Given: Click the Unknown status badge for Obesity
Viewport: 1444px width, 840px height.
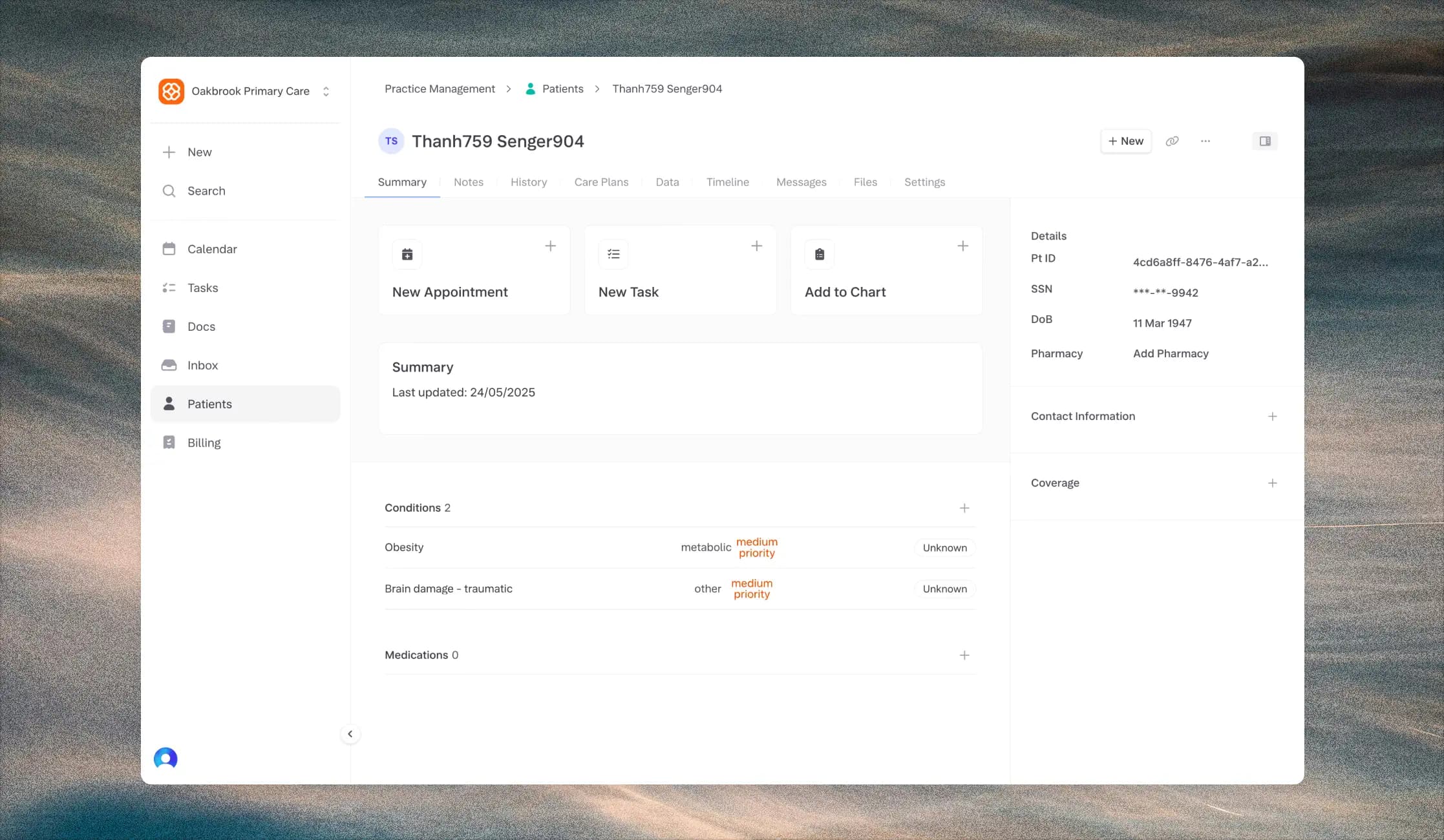Looking at the screenshot, I should [944, 547].
